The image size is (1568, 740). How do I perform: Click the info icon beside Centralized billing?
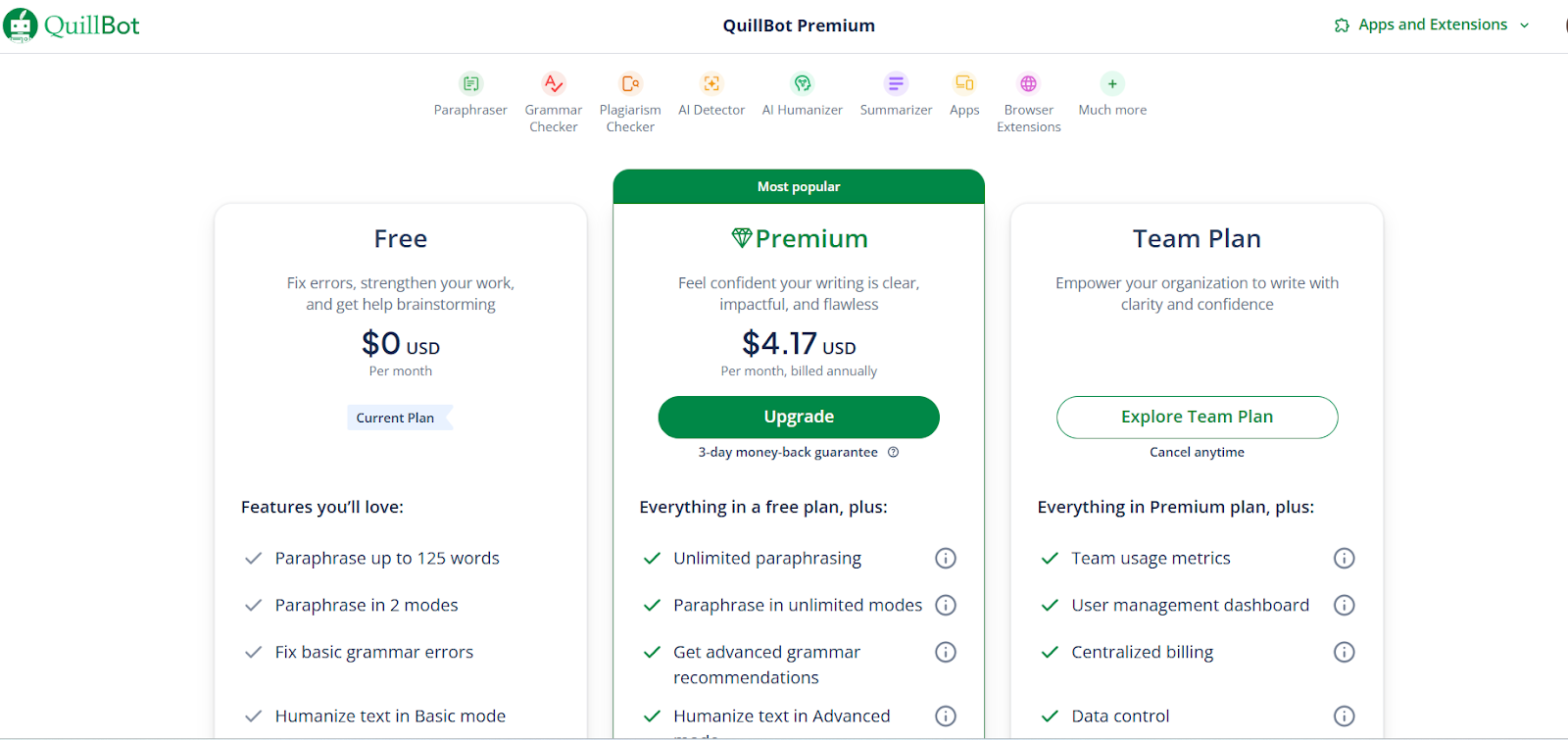pos(1344,651)
